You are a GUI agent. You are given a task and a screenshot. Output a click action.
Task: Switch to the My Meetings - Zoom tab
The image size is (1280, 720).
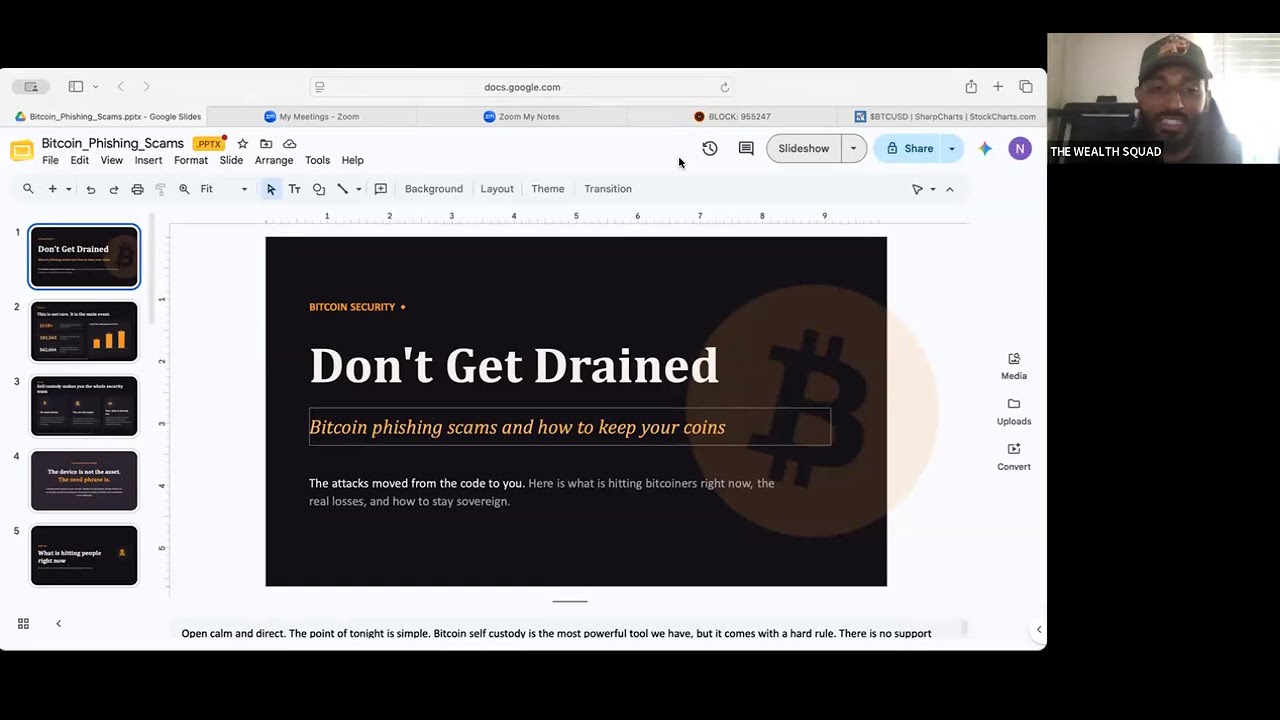click(x=312, y=117)
